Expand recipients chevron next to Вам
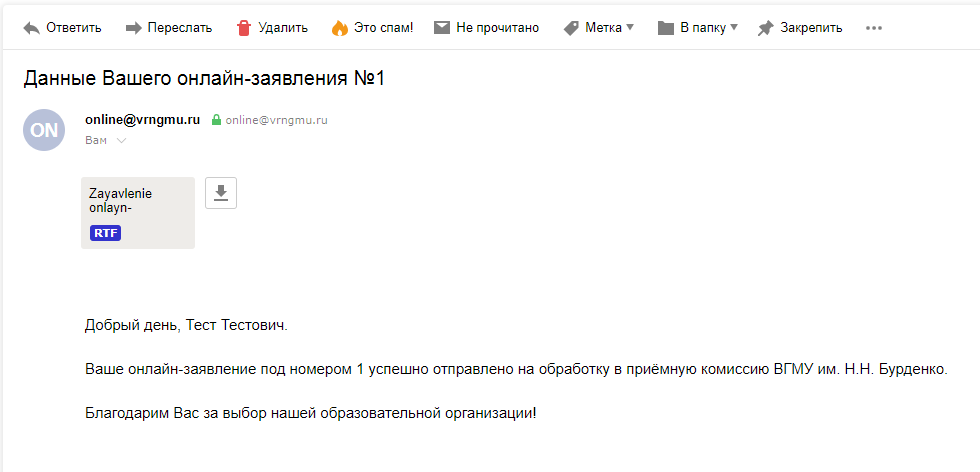This screenshot has height=472, width=980. [x=121, y=141]
